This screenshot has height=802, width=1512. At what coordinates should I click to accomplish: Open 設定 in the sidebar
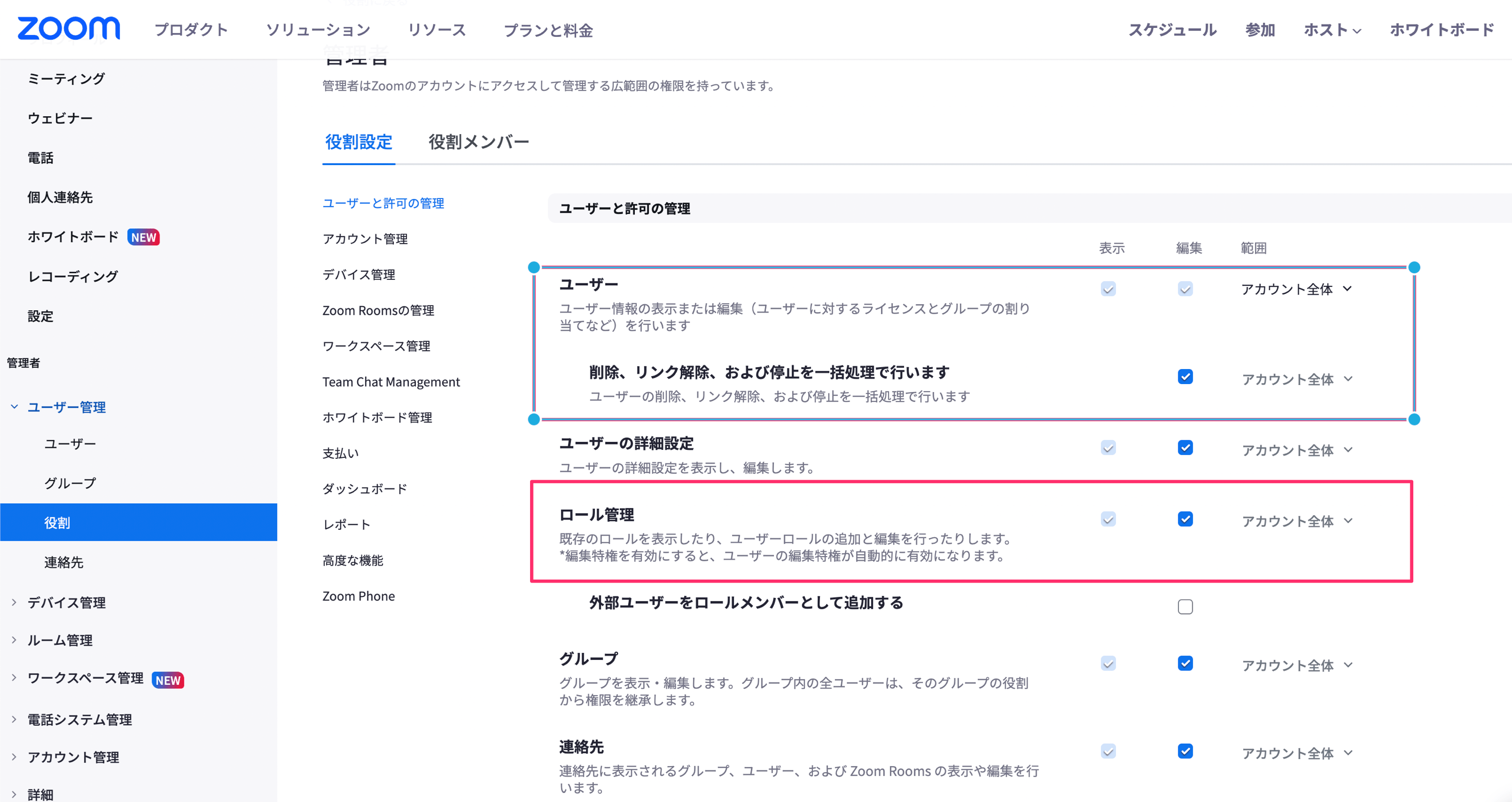[x=40, y=316]
